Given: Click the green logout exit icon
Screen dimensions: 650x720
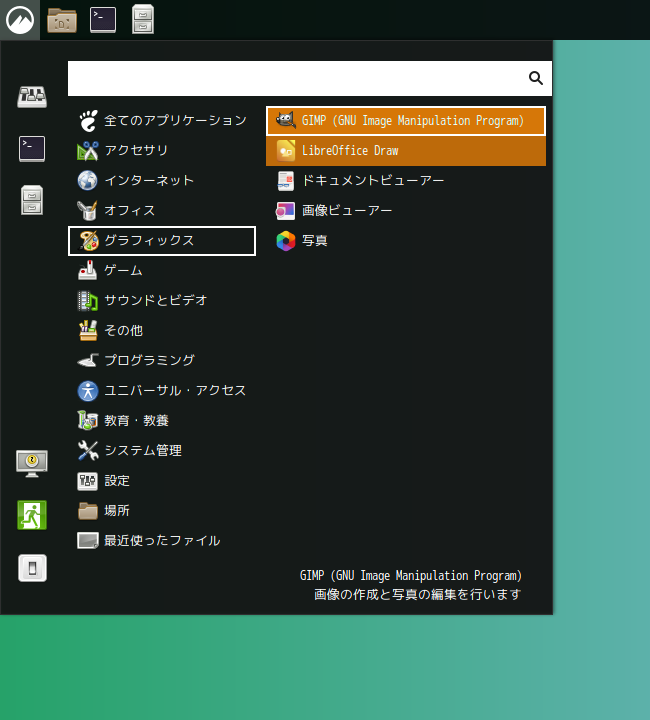Looking at the screenshot, I should [x=32, y=515].
